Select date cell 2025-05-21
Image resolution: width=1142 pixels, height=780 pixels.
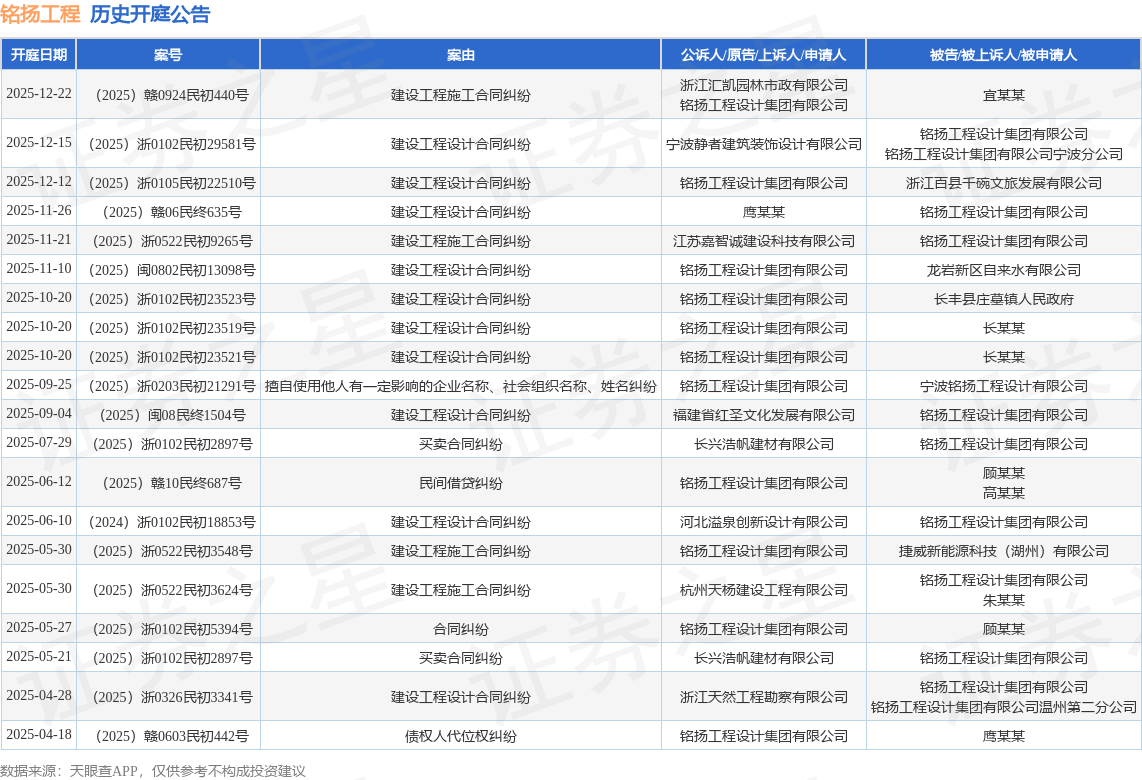click(39, 657)
